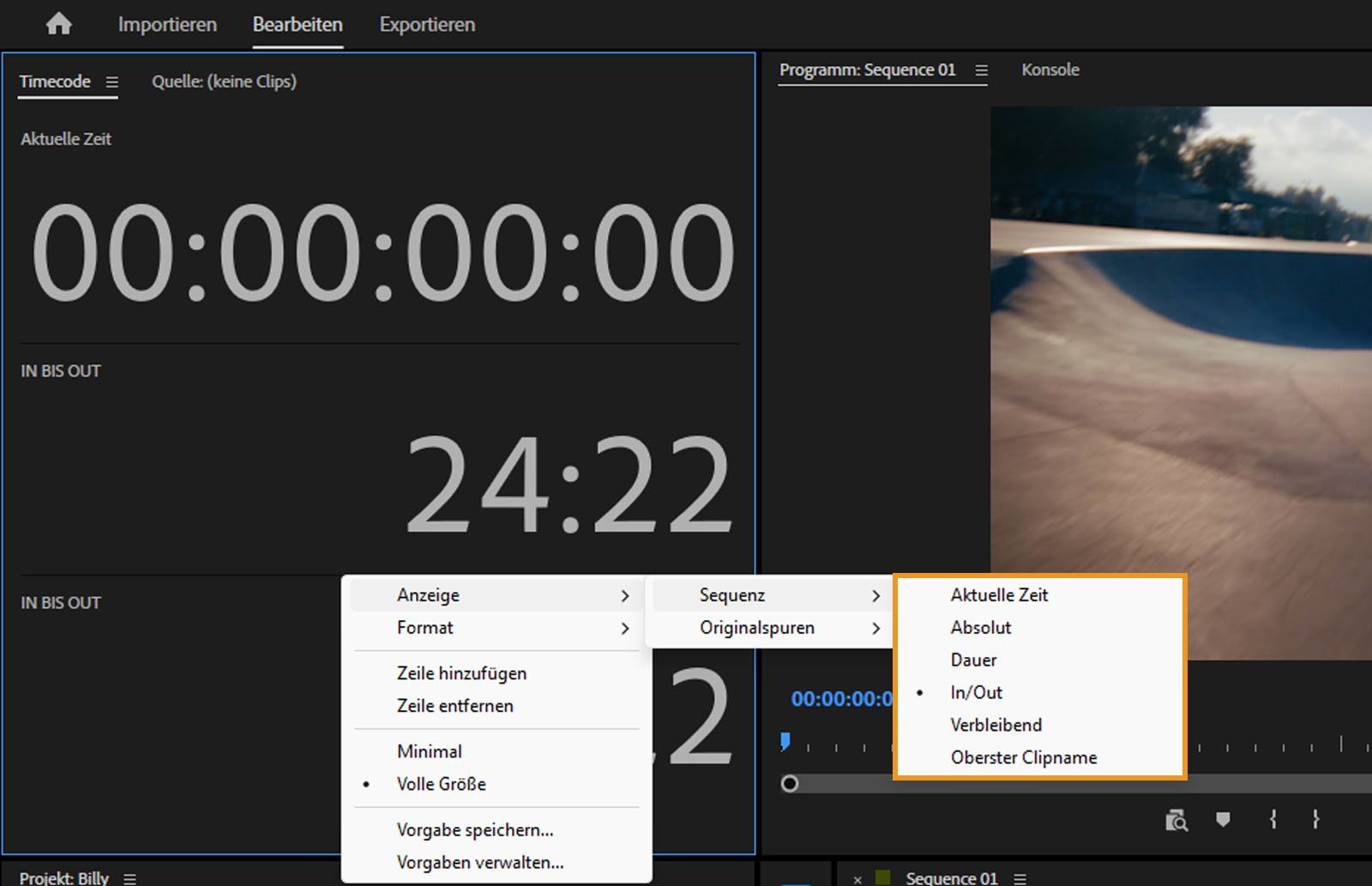Viewport: 1372px width, 886px height.
Task: Click Vorgabe speichern in the menu
Action: point(474,830)
